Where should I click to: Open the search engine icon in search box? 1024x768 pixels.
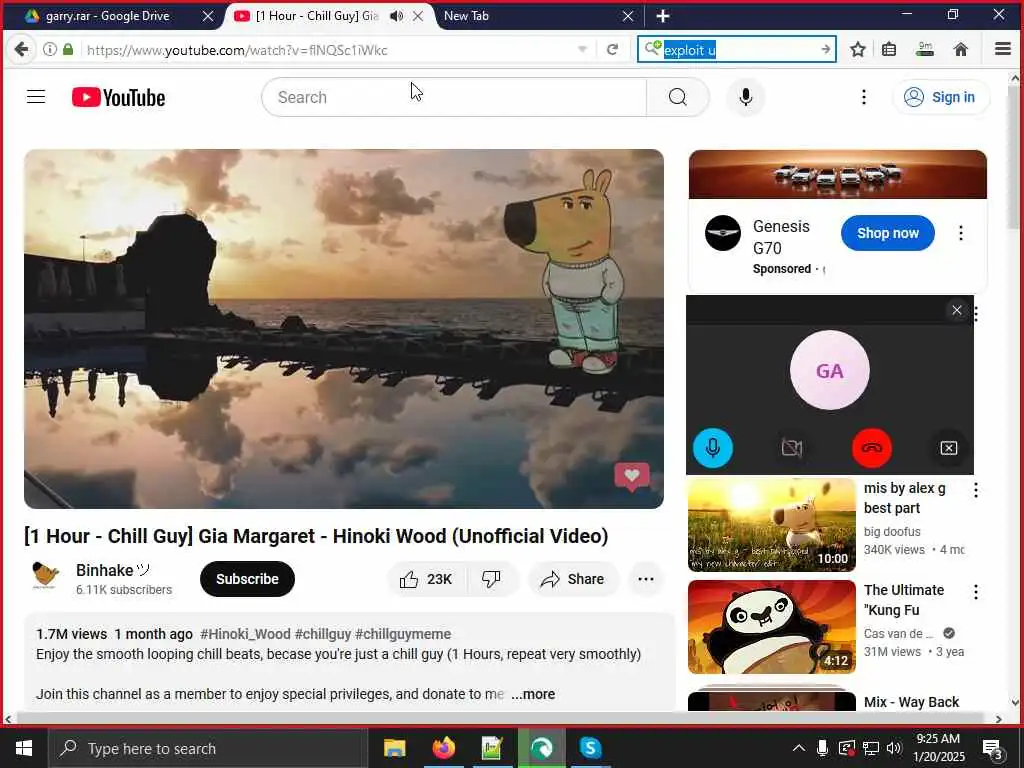coord(652,49)
